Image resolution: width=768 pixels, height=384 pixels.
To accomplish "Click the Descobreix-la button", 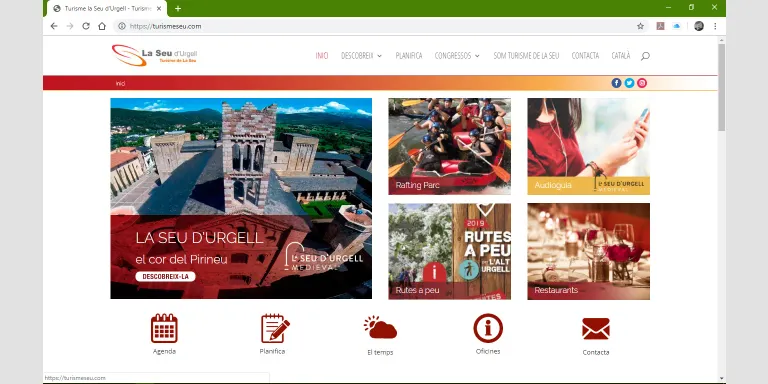I will click(x=165, y=277).
